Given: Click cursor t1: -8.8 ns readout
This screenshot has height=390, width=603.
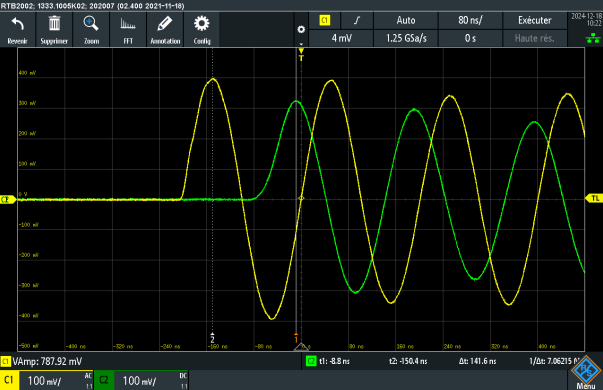Looking at the screenshot, I should (334, 361).
